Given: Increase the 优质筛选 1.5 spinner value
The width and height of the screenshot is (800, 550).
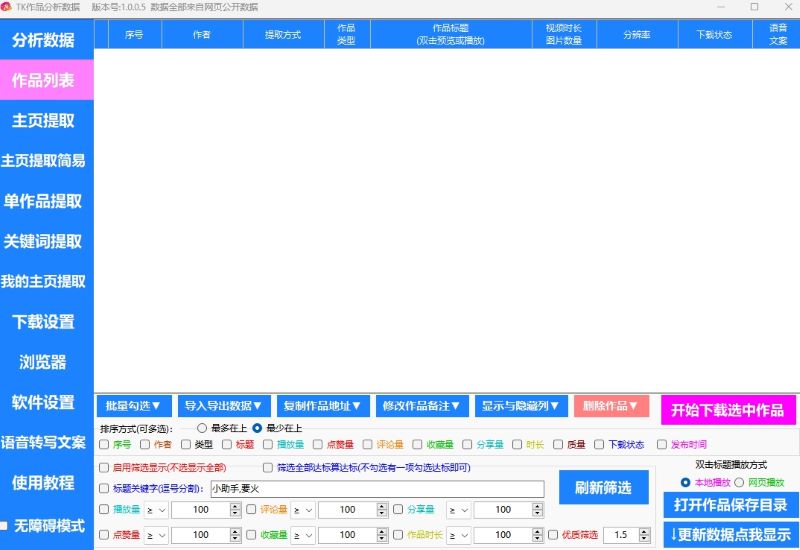Looking at the screenshot, I should [644, 532].
